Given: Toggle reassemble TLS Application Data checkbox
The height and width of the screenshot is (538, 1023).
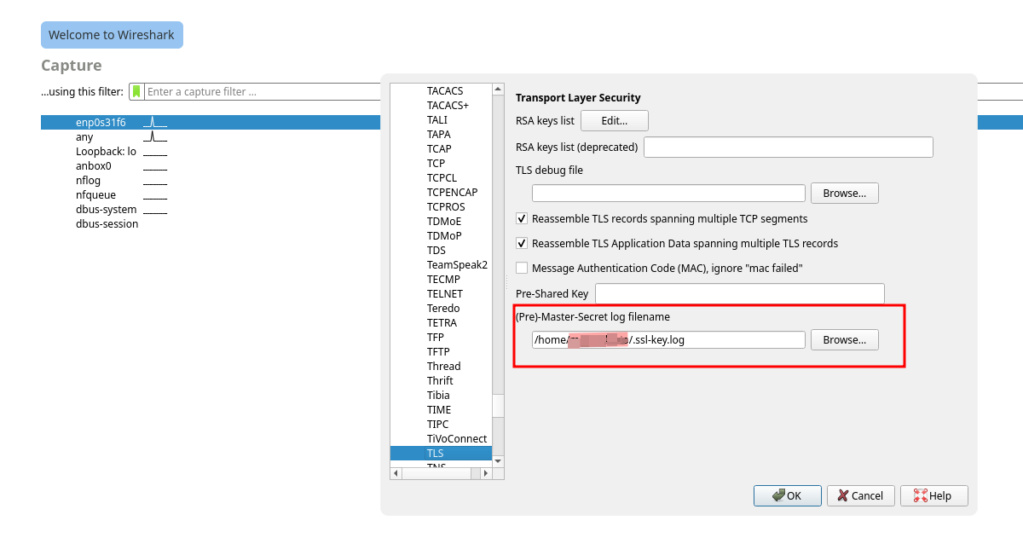Looking at the screenshot, I should (x=521, y=243).
